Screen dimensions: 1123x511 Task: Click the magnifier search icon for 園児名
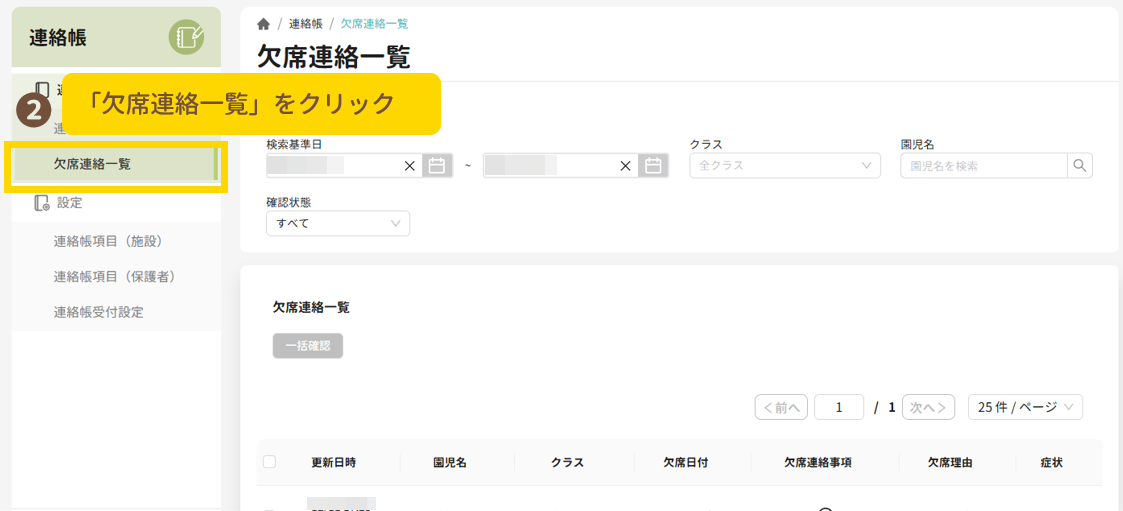pyautogui.click(x=1080, y=165)
